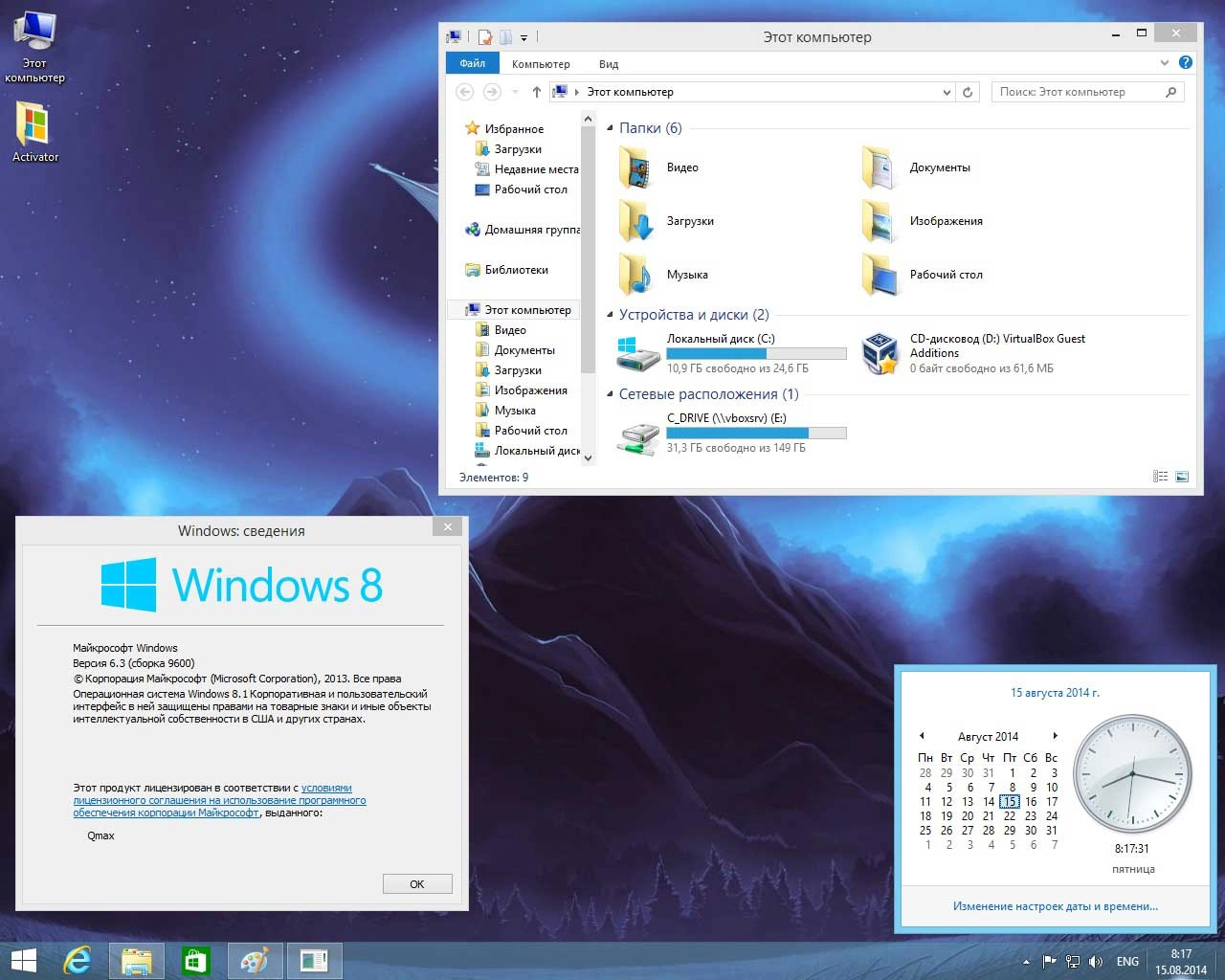Image resolution: width=1225 pixels, height=980 pixels.
Task: Select Домашняя группа in navigation pane
Action: [523, 230]
